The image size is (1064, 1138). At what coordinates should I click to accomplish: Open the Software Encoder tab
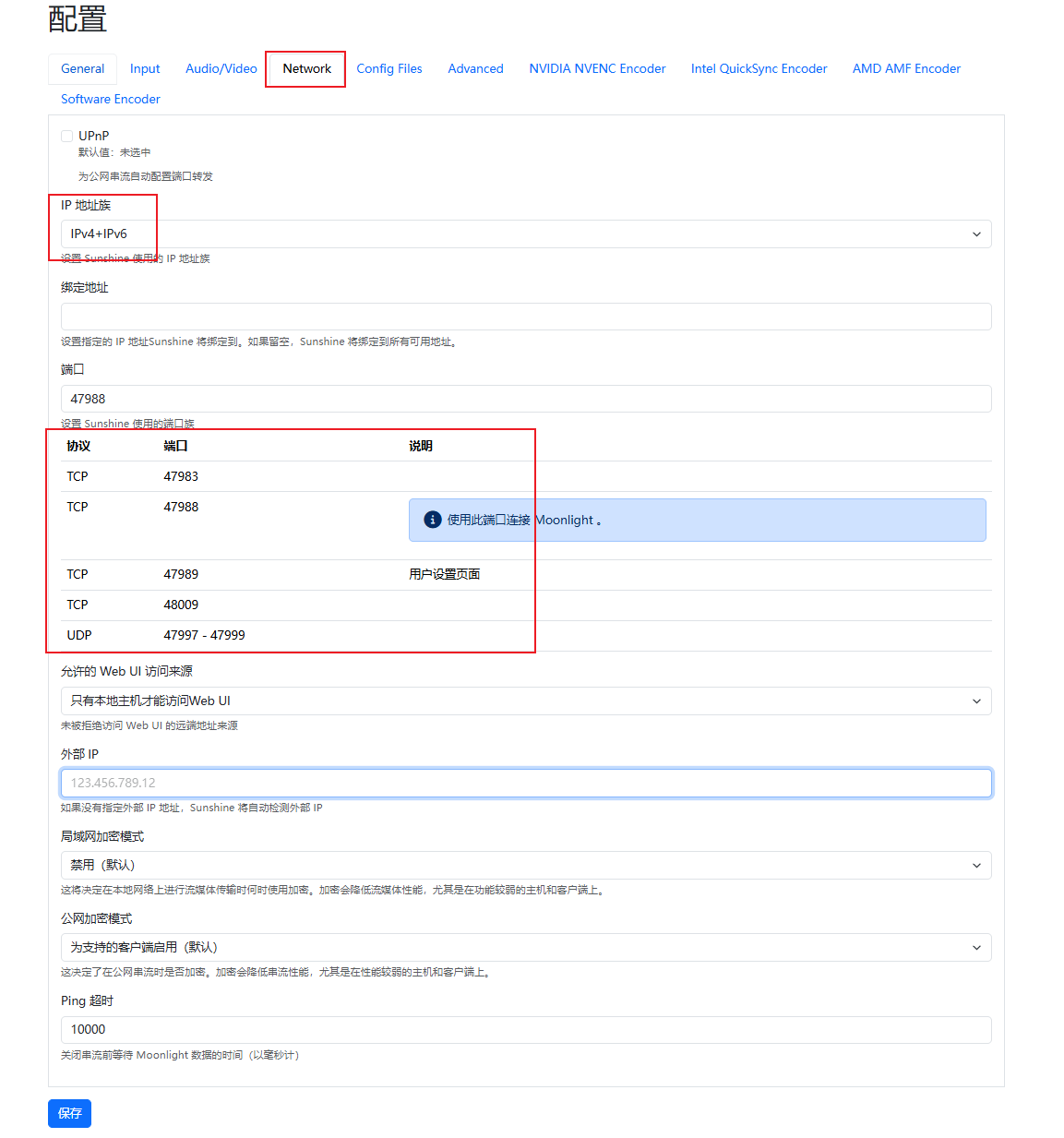tap(111, 100)
